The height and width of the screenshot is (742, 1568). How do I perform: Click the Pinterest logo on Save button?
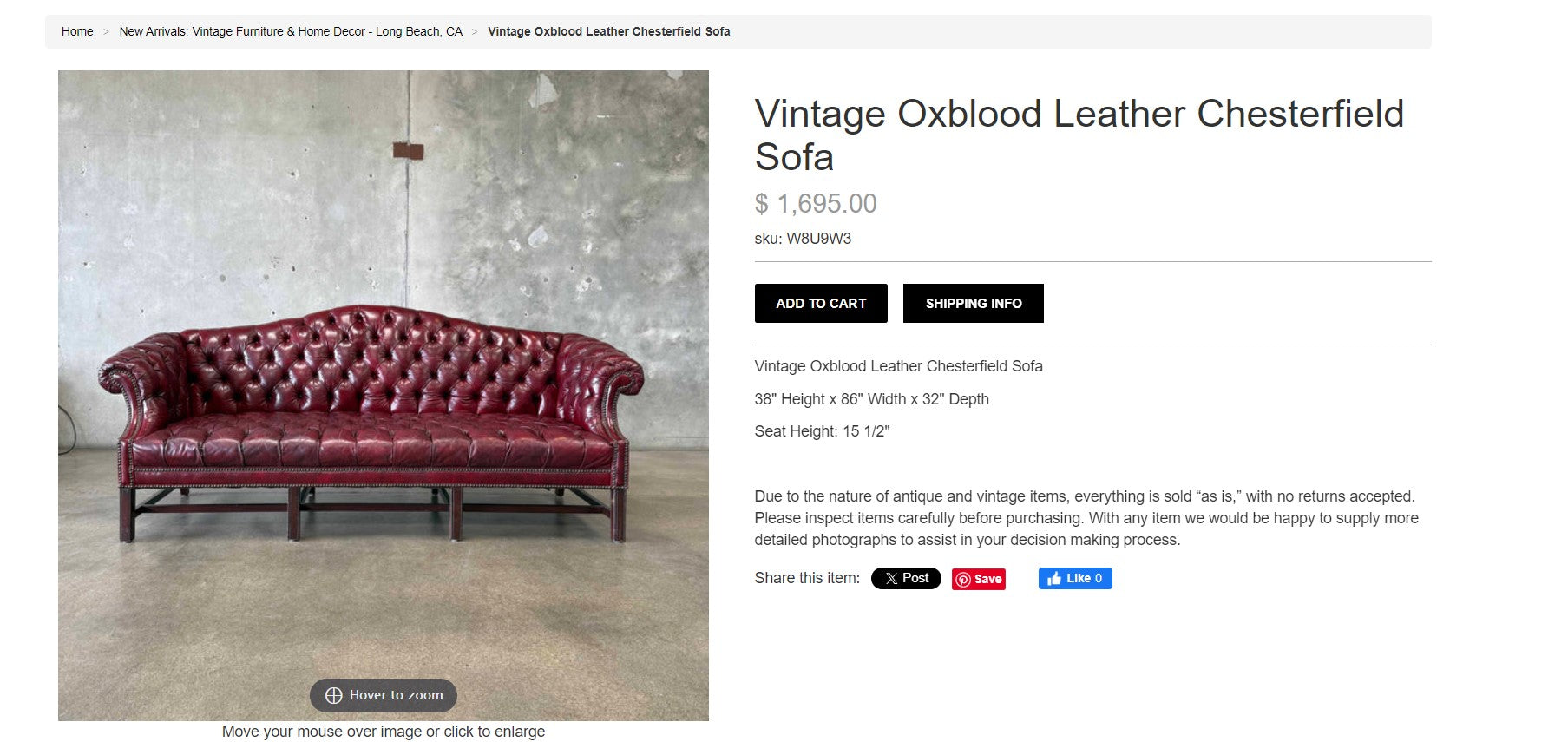coord(963,580)
